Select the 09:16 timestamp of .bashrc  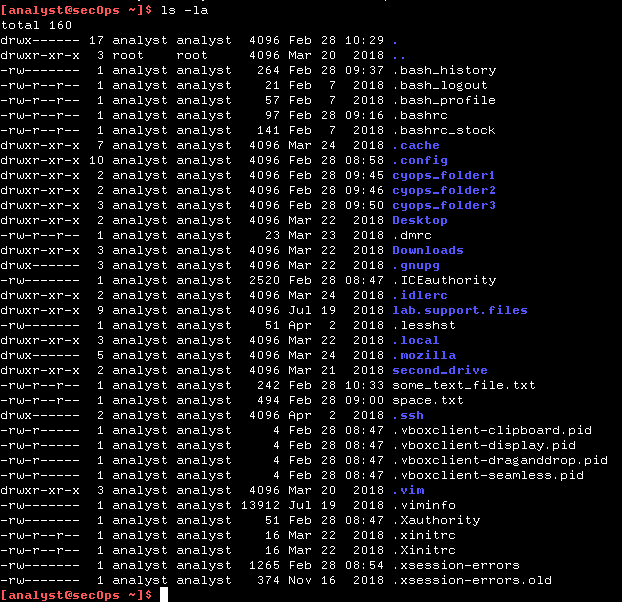[364, 115]
